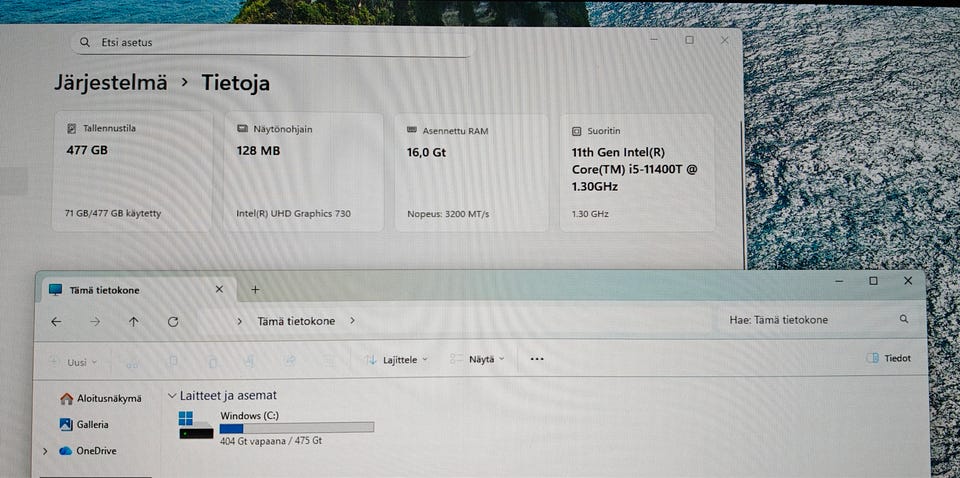
Task: Click the display icon beside Näytönohjain
Action: (242, 129)
